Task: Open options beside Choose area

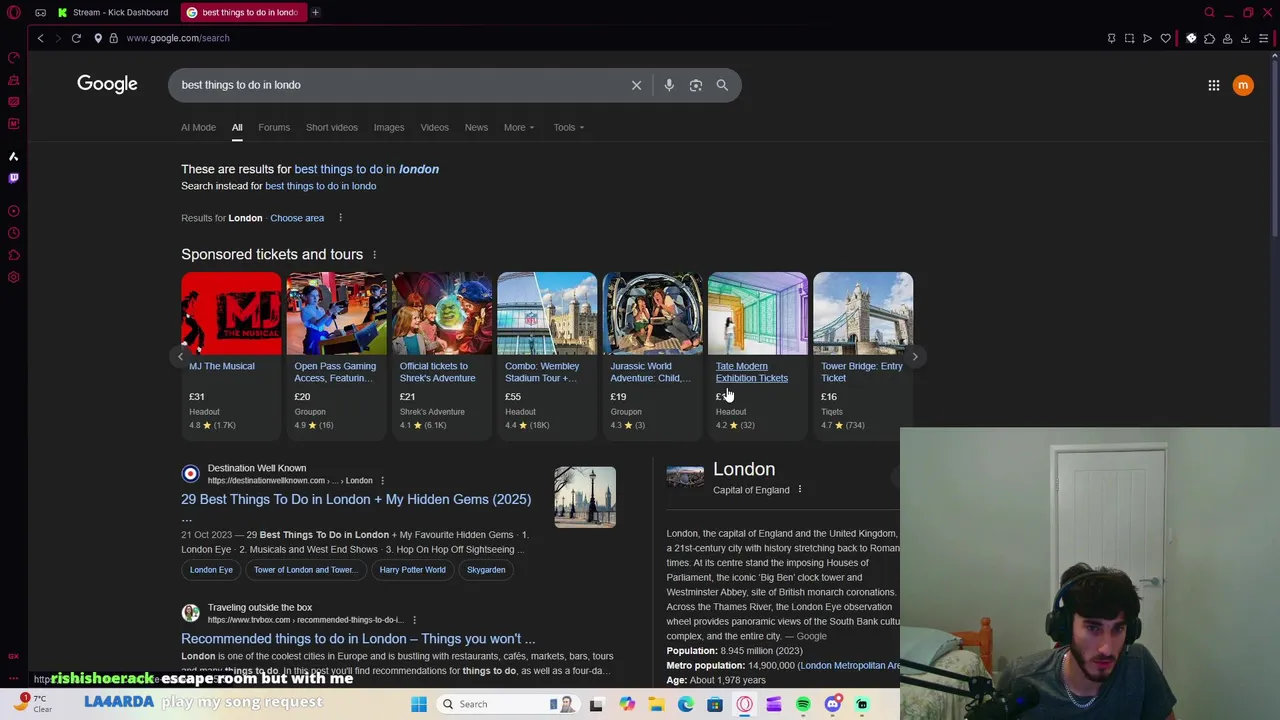Action: 340,218
